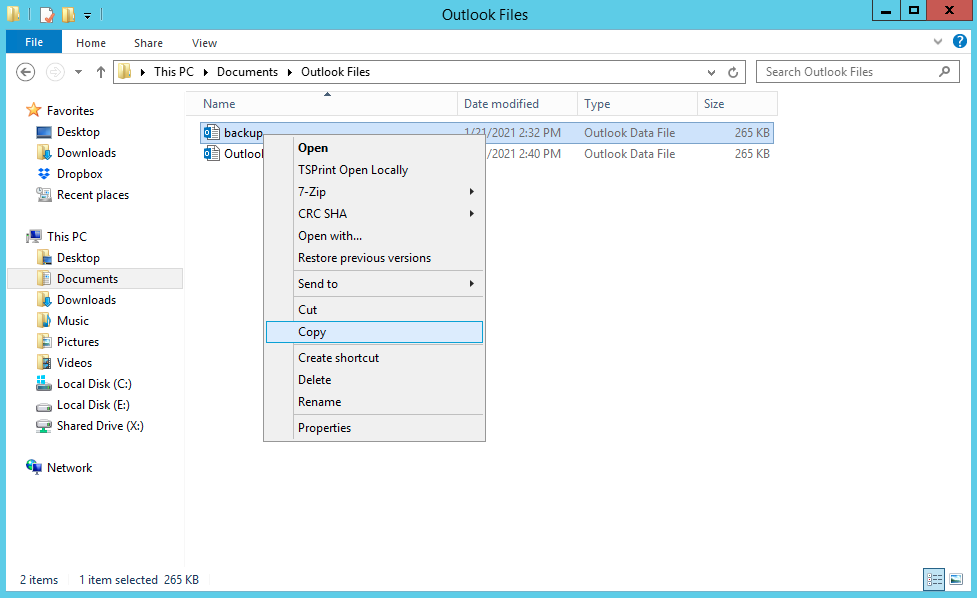Switch to the View ribbon tab
Image resolution: width=977 pixels, height=598 pixels.
point(204,43)
